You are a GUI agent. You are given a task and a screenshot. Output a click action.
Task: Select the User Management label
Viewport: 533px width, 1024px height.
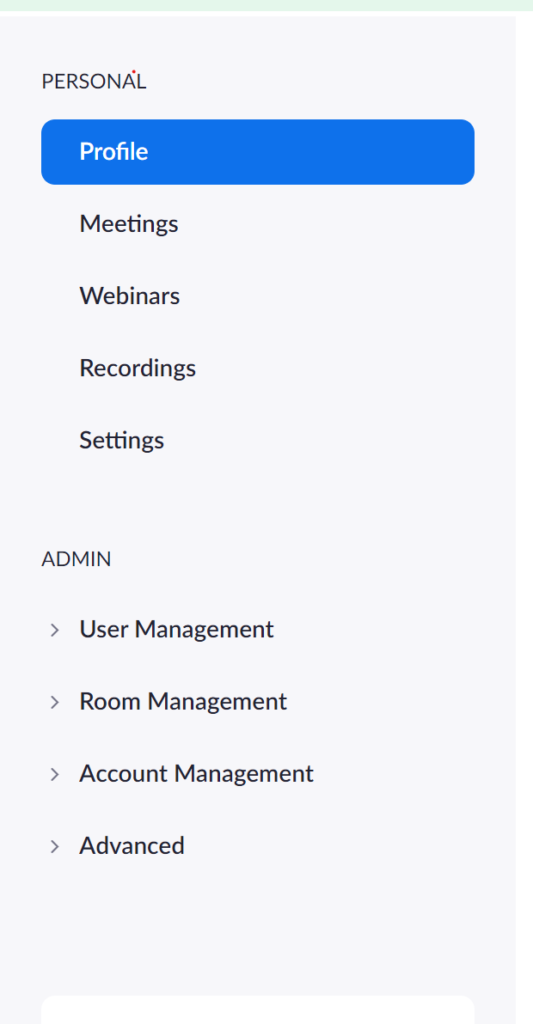click(176, 630)
